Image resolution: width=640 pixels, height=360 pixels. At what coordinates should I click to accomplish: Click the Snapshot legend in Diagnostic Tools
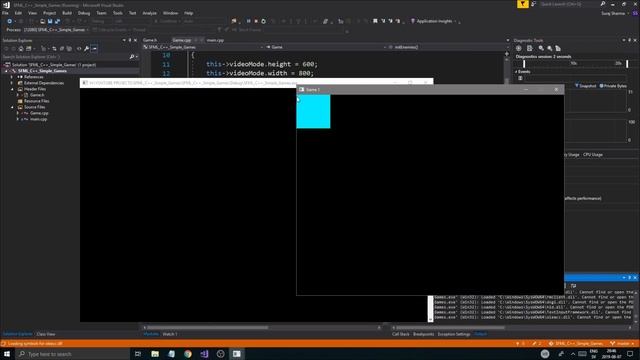586,86
